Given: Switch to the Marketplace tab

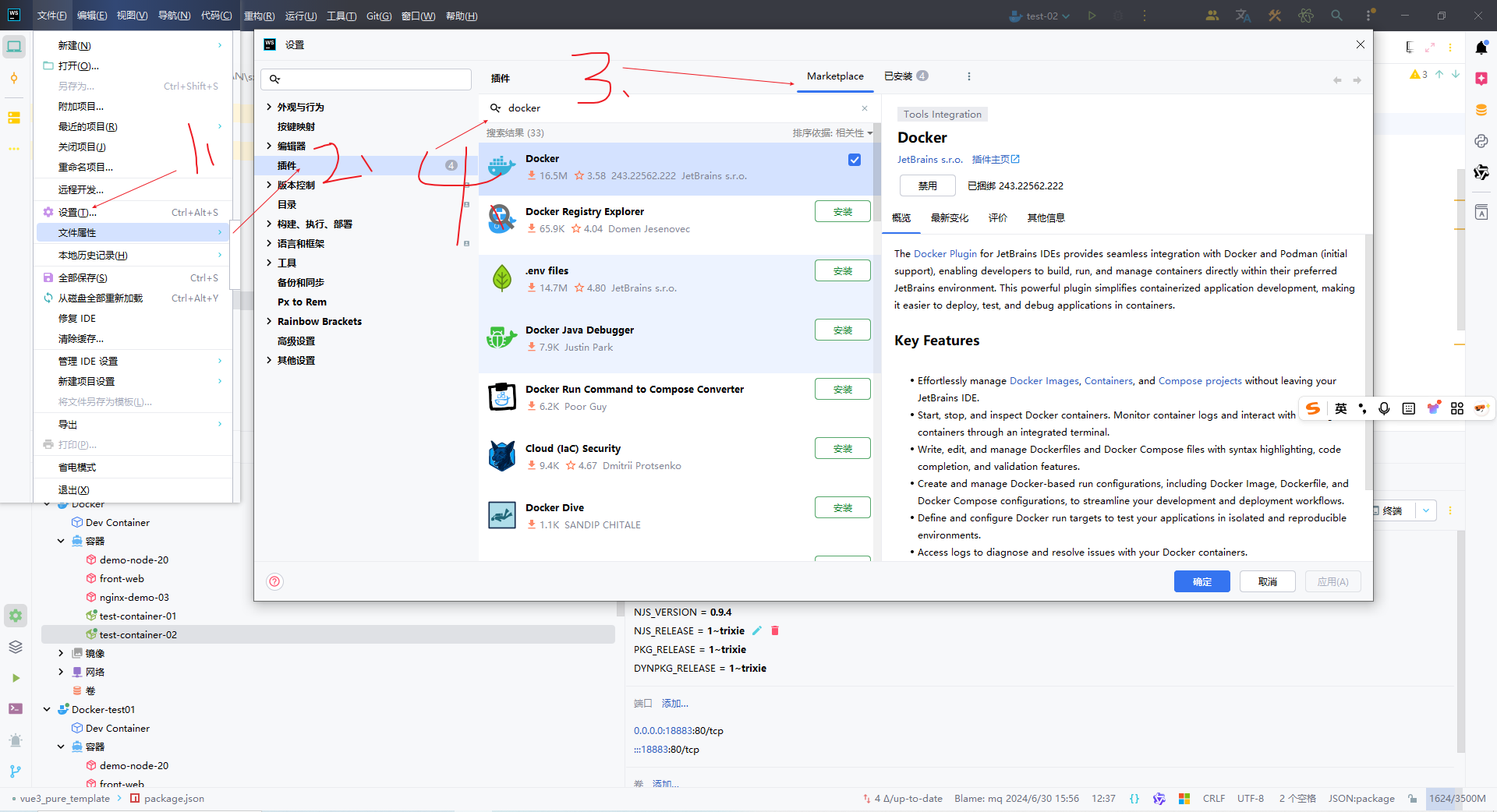Looking at the screenshot, I should pyautogui.click(x=835, y=76).
